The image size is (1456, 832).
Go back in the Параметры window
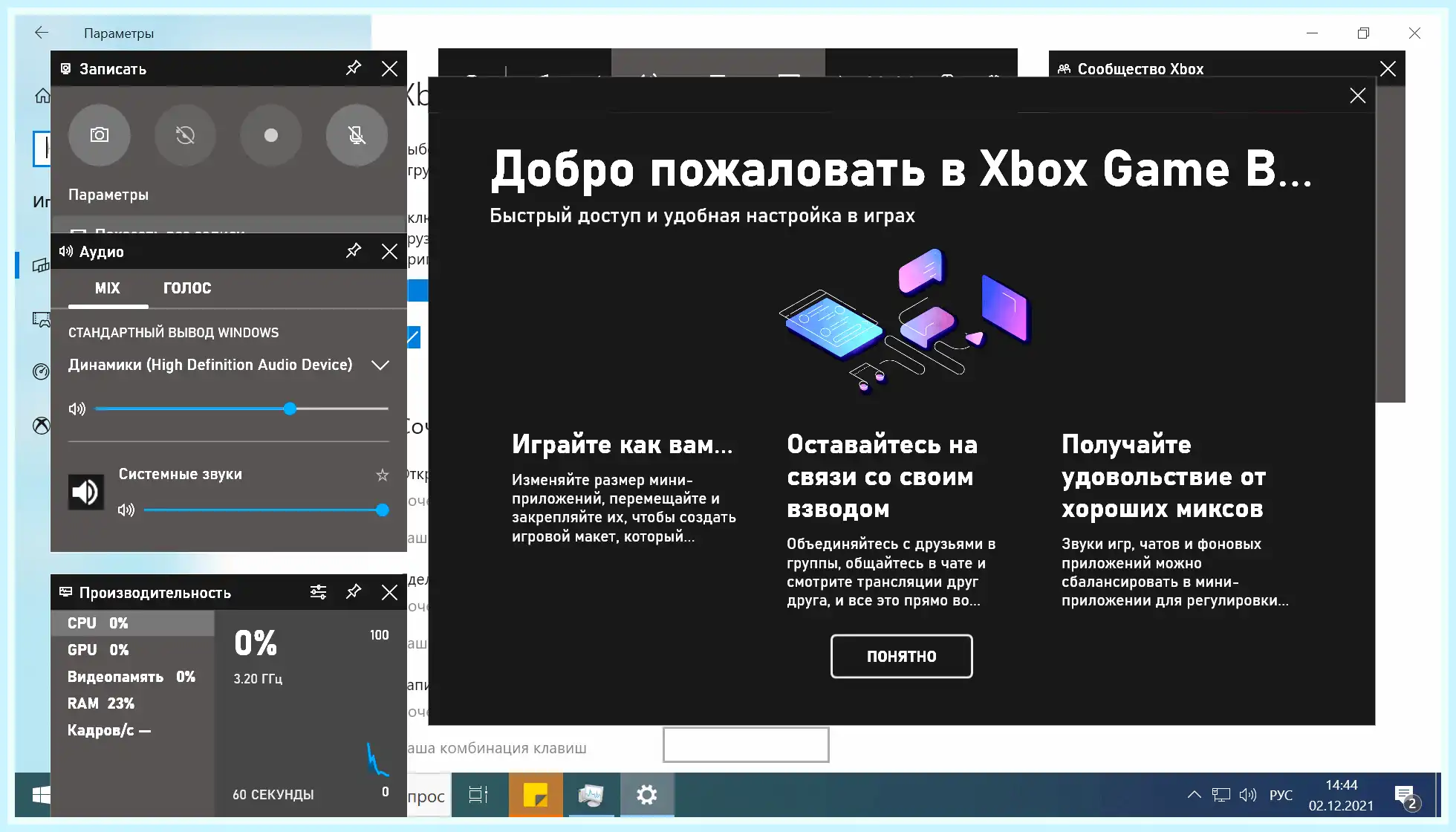42,32
